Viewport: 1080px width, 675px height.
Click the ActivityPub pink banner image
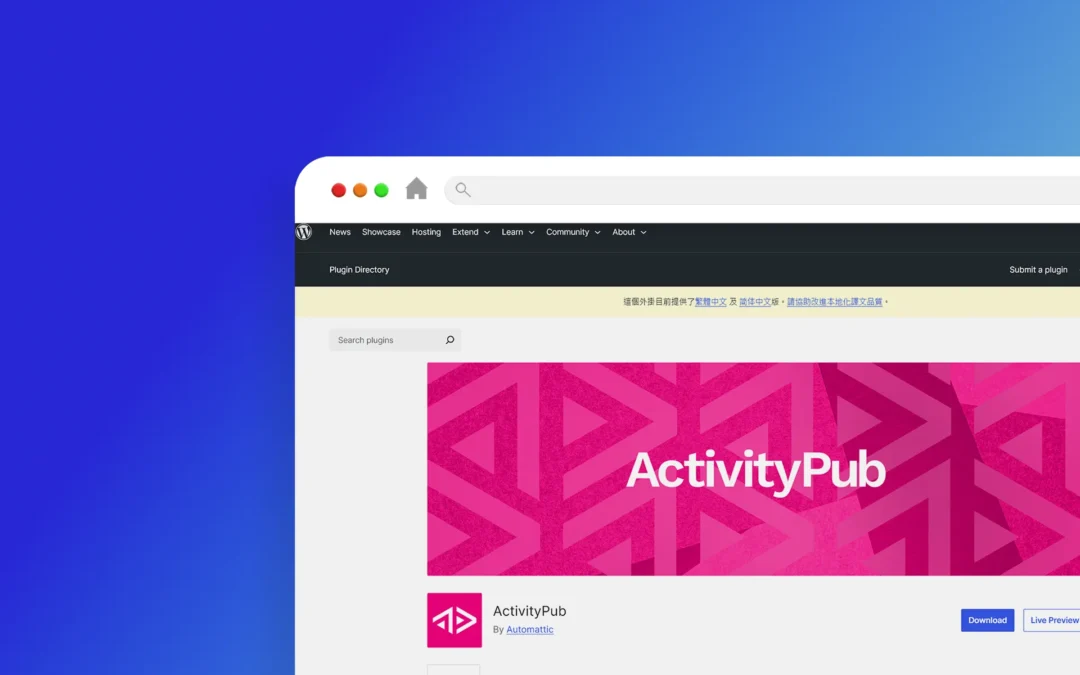point(754,469)
